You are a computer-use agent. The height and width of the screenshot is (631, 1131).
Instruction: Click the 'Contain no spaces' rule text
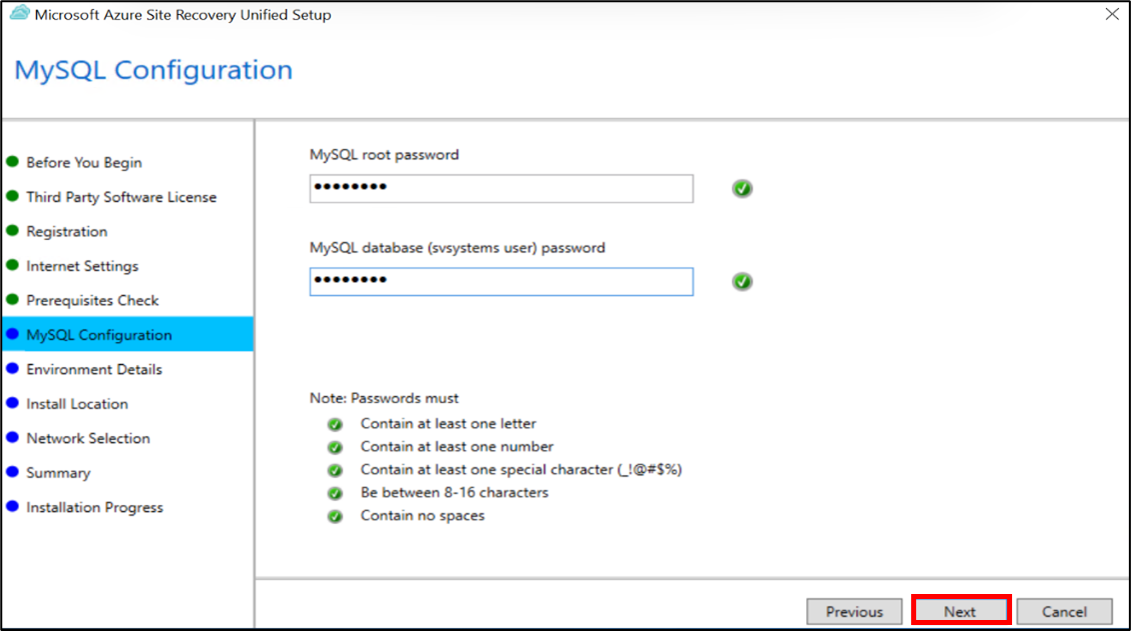coord(423,516)
